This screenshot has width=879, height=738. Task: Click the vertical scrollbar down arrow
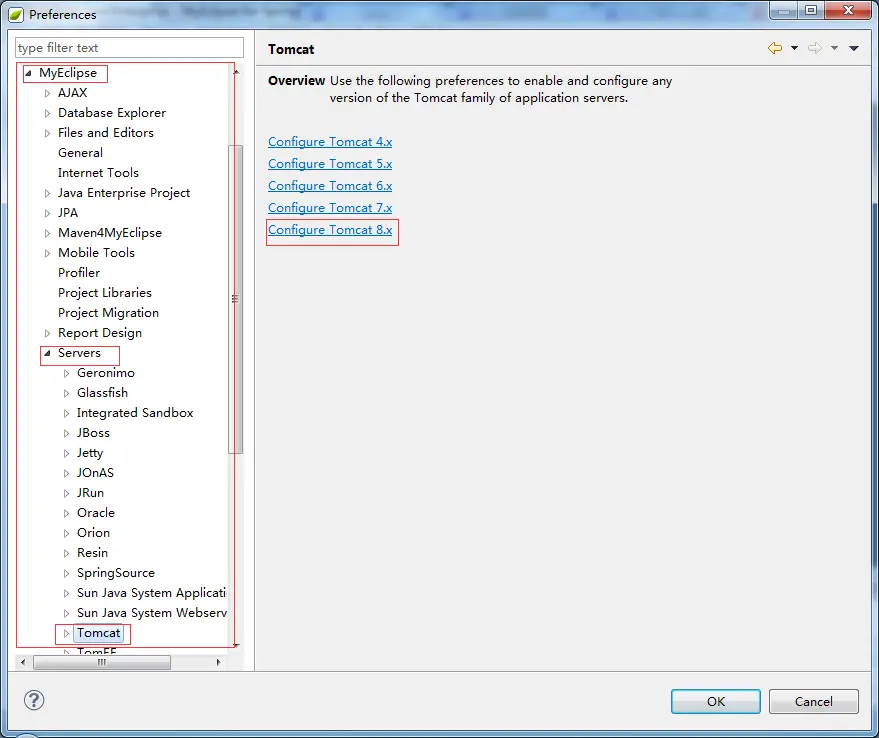tap(236, 645)
